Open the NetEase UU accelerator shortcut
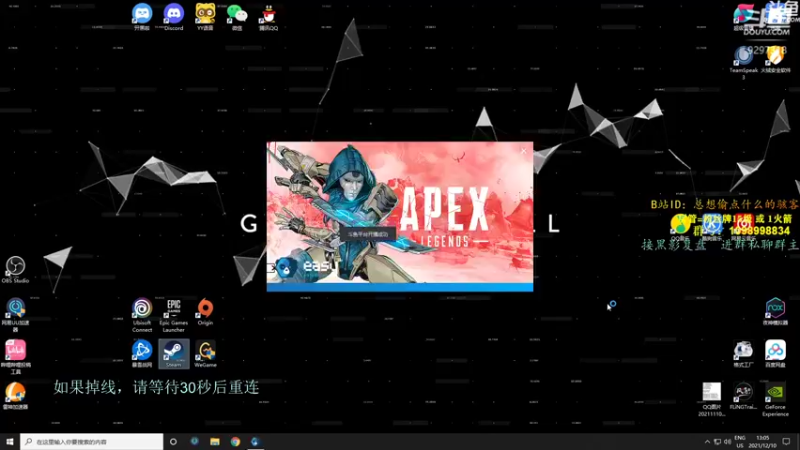 click(x=15, y=315)
